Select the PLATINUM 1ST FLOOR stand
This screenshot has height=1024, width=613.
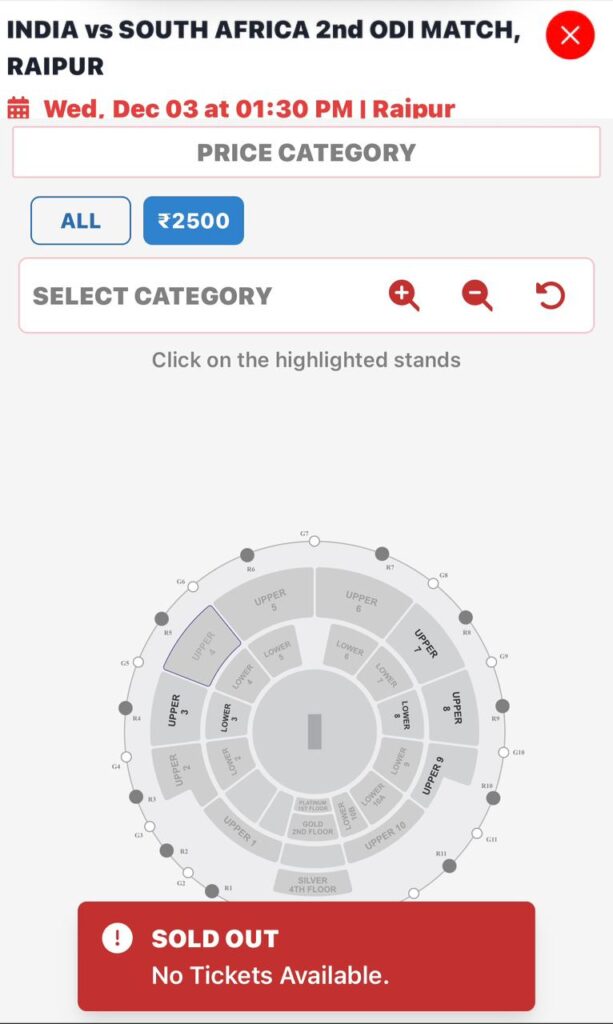point(314,804)
